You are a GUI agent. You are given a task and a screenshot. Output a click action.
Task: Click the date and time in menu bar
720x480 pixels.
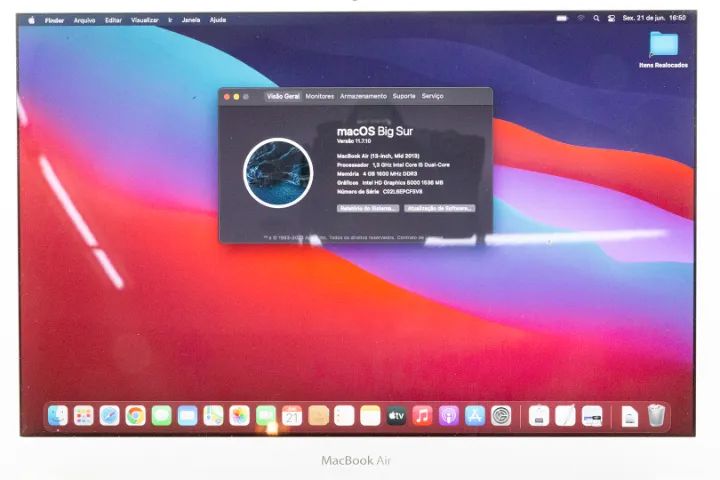point(654,18)
